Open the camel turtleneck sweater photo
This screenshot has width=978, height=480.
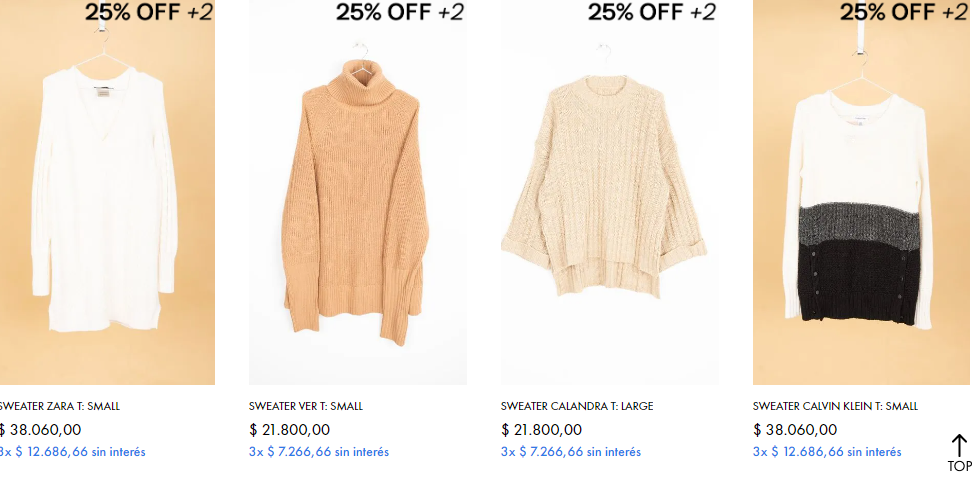(x=357, y=192)
